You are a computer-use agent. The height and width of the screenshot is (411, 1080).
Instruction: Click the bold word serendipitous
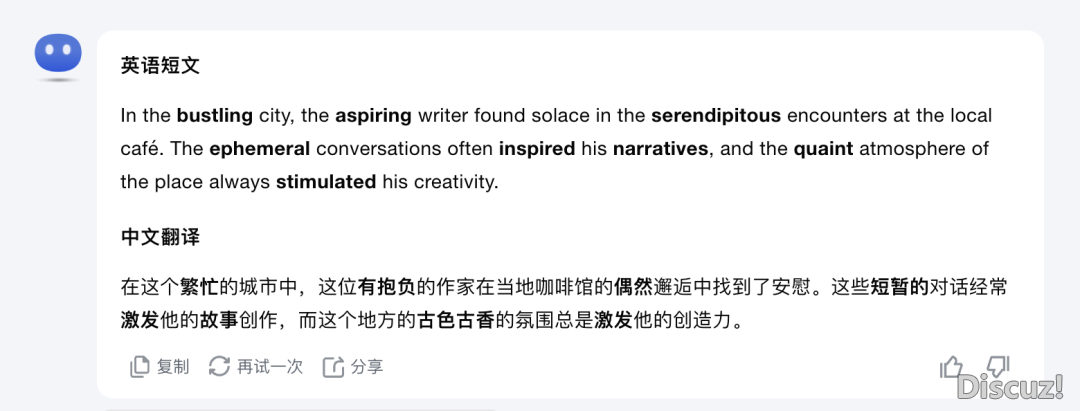[x=716, y=116]
